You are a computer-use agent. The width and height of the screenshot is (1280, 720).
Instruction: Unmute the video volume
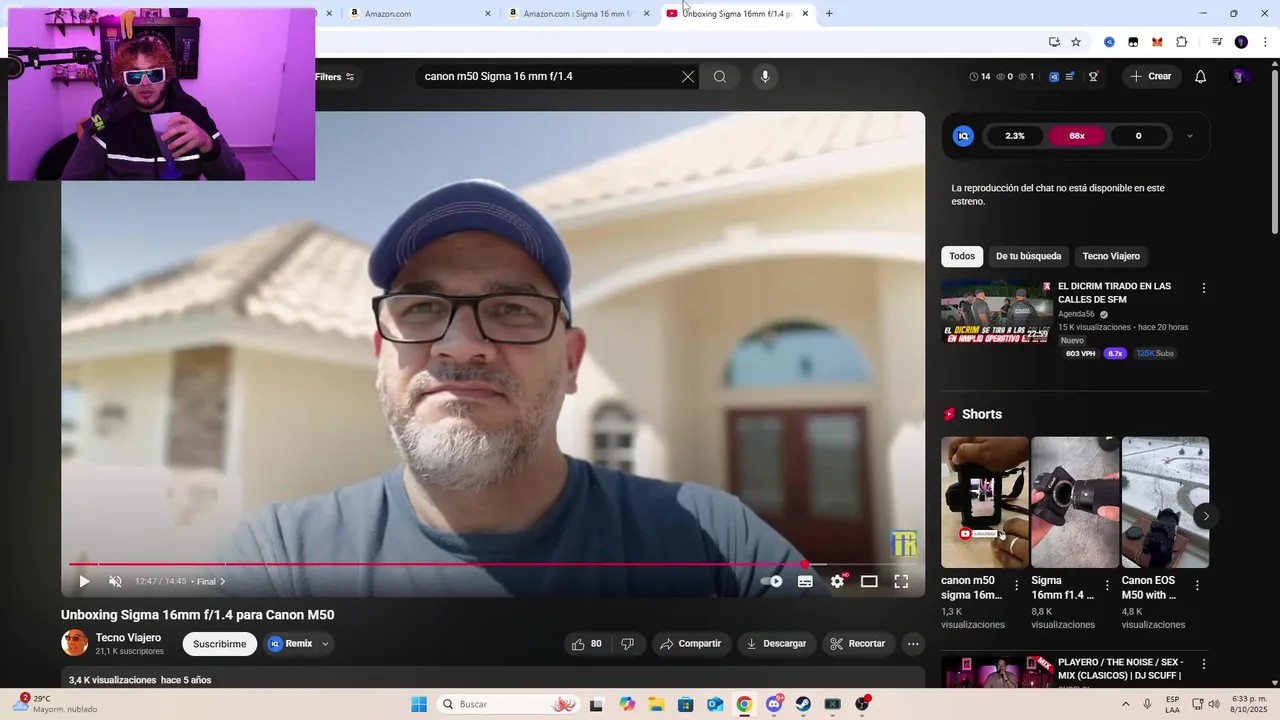pyautogui.click(x=115, y=581)
